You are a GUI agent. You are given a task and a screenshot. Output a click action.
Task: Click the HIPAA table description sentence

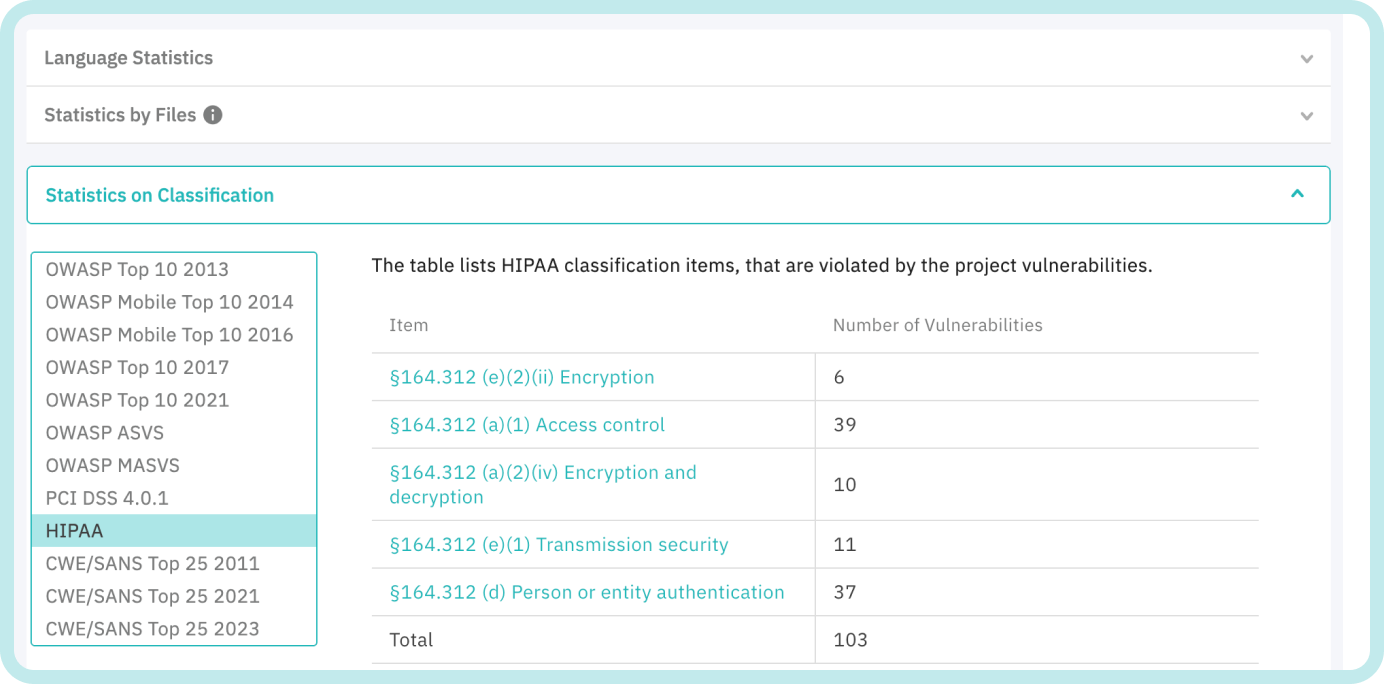tap(762, 266)
